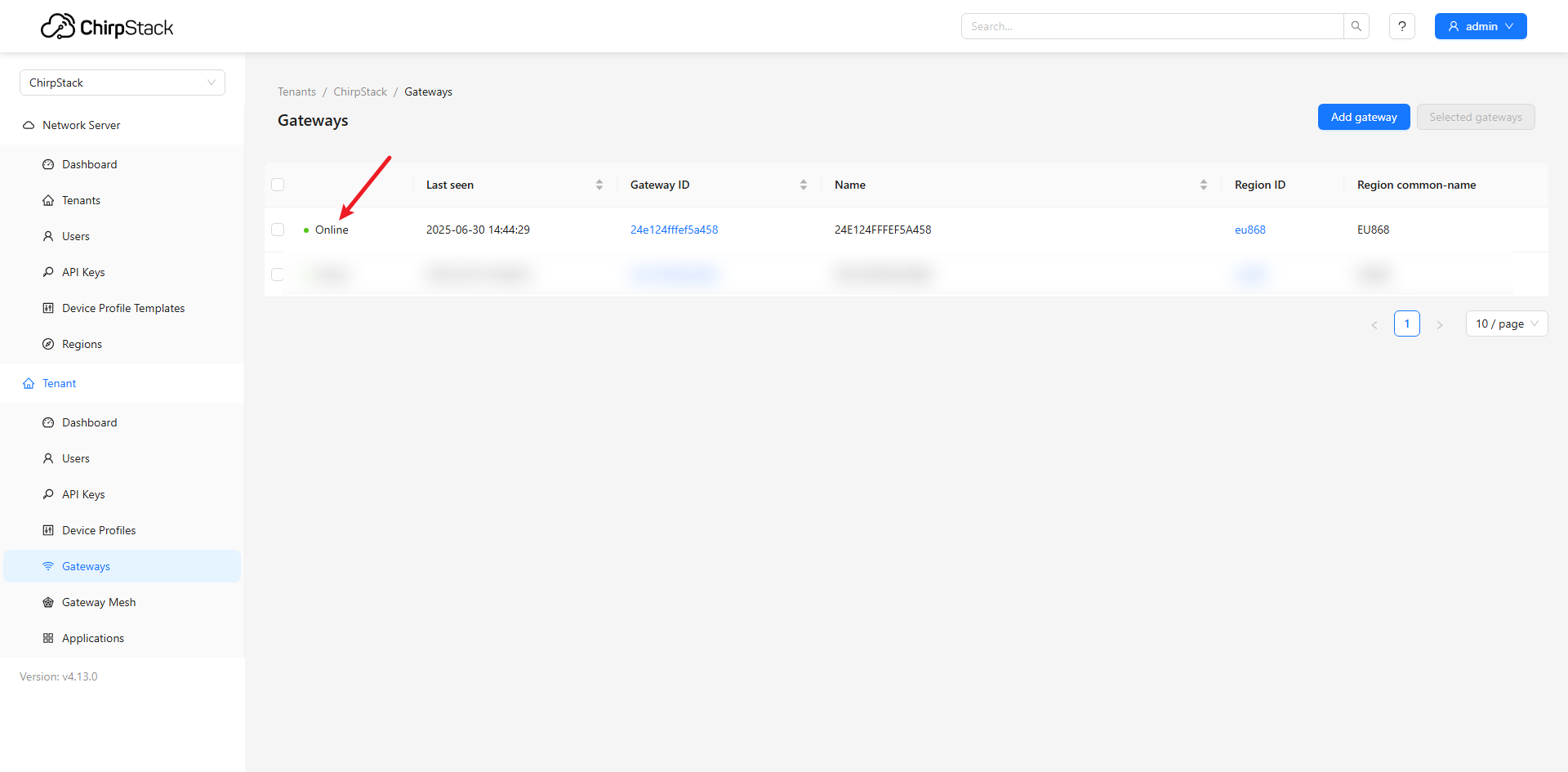Select the 24e124fffef5a458 gateway row checkbox
Image resolution: width=1568 pixels, height=772 pixels.
tap(278, 230)
